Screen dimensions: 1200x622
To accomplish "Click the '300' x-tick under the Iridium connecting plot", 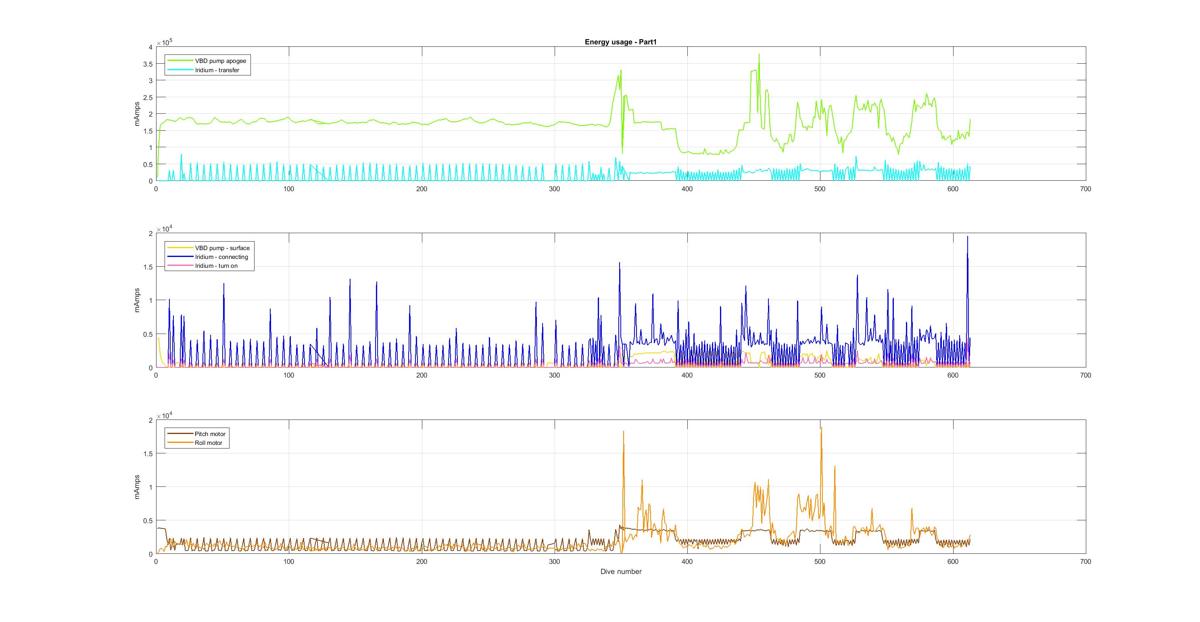I will 554,375.
